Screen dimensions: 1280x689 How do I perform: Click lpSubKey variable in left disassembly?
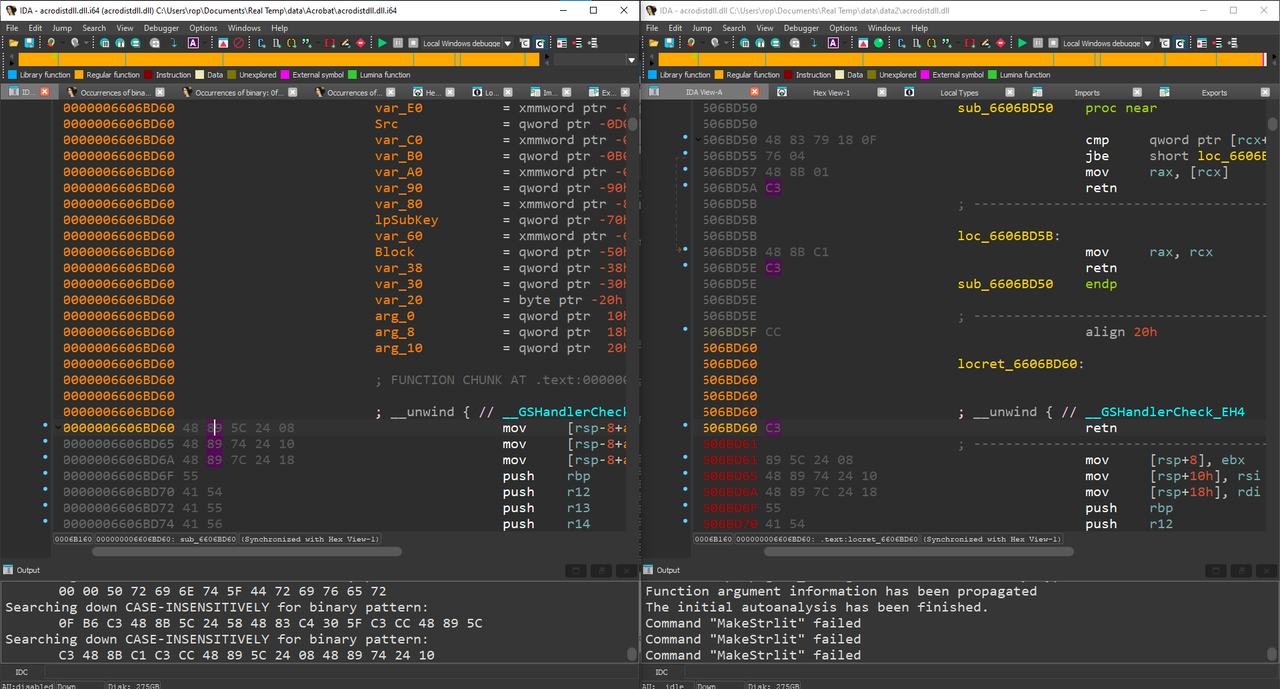pyautogui.click(x=407, y=220)
